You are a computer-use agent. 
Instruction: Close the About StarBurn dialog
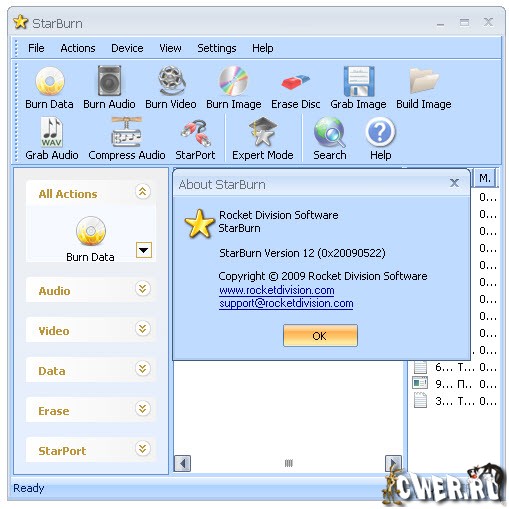pos(455,183)
